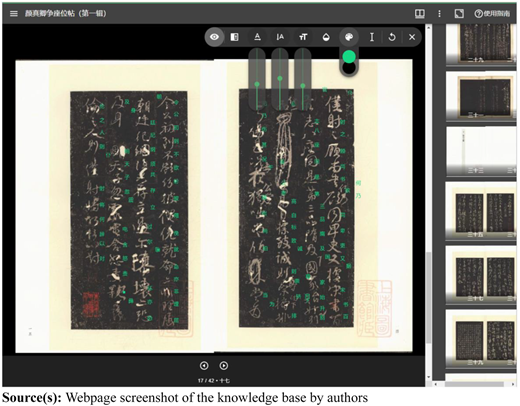
Task: Go to the previous page with left arrow
Action: click(204, 366)
